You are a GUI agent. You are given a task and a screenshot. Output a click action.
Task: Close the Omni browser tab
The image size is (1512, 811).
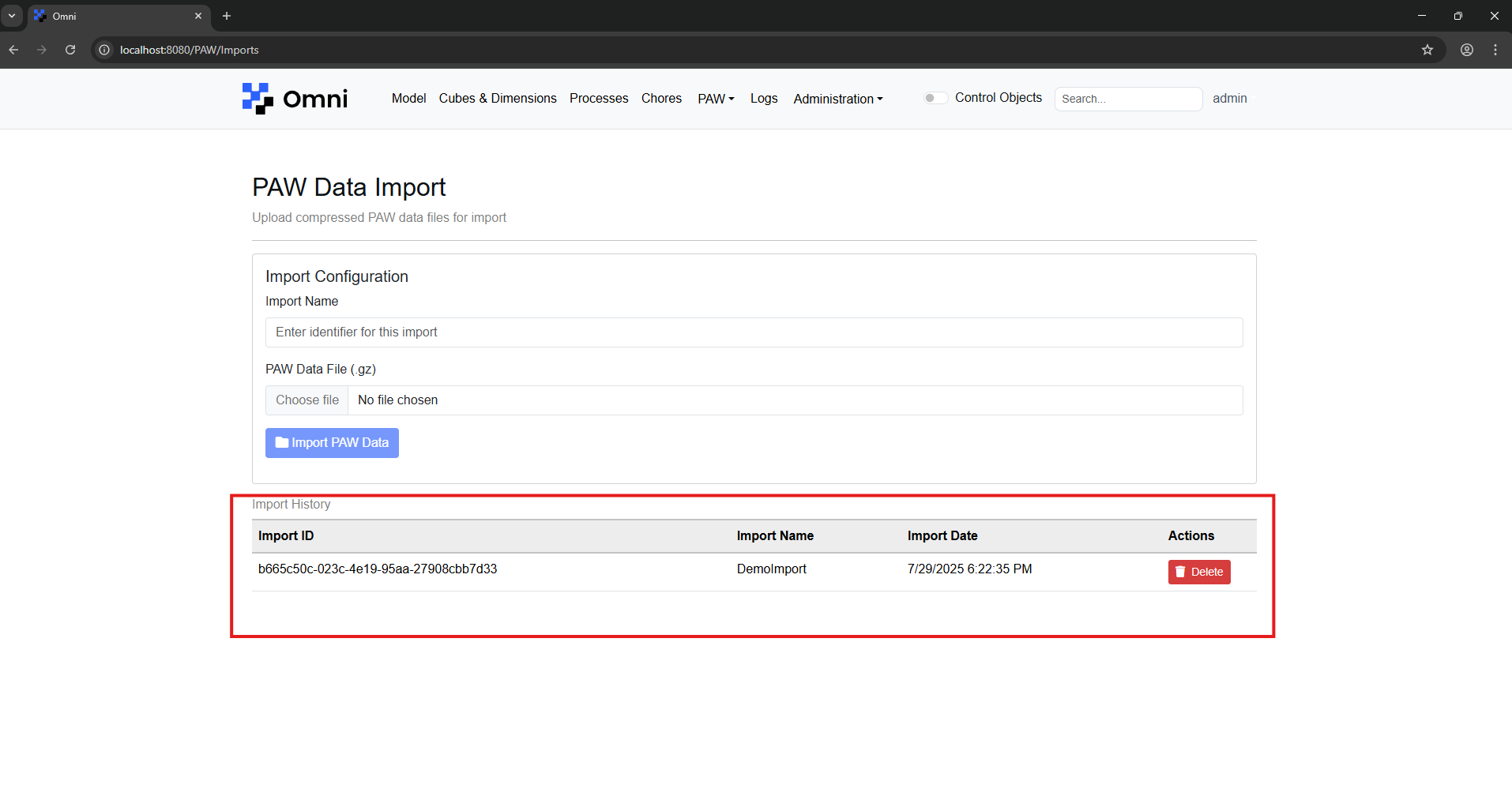point(198,16)
